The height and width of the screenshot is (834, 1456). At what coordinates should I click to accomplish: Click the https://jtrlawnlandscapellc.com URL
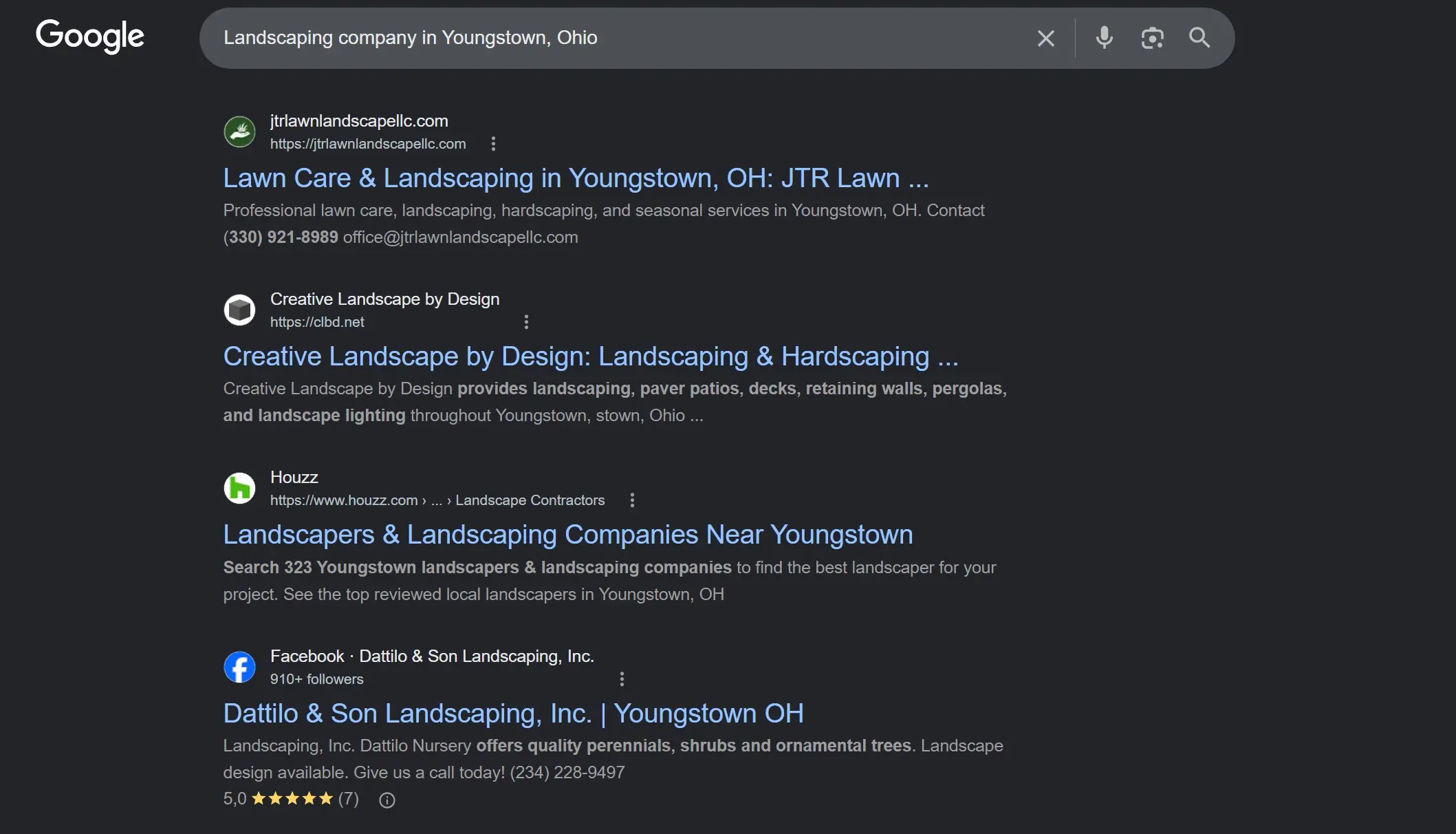[367, 144]
